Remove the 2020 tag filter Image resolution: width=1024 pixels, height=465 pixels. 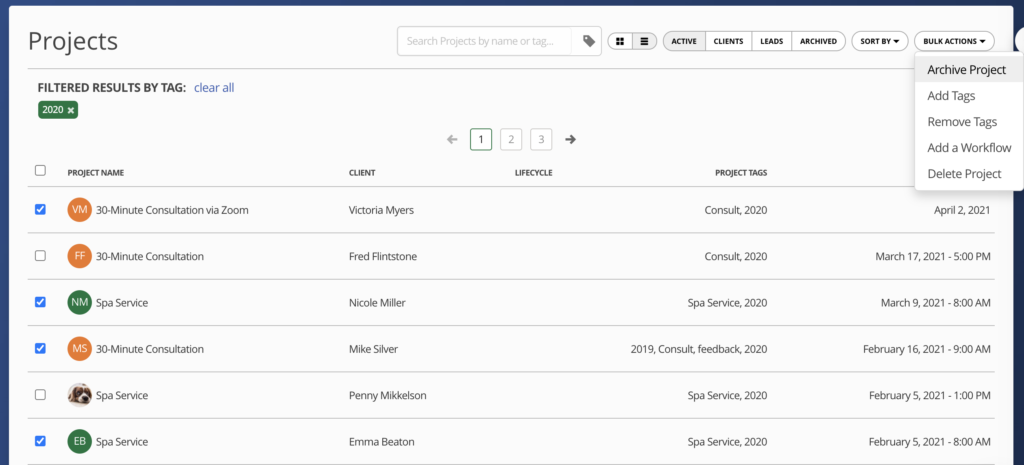[x=71, y=110]
